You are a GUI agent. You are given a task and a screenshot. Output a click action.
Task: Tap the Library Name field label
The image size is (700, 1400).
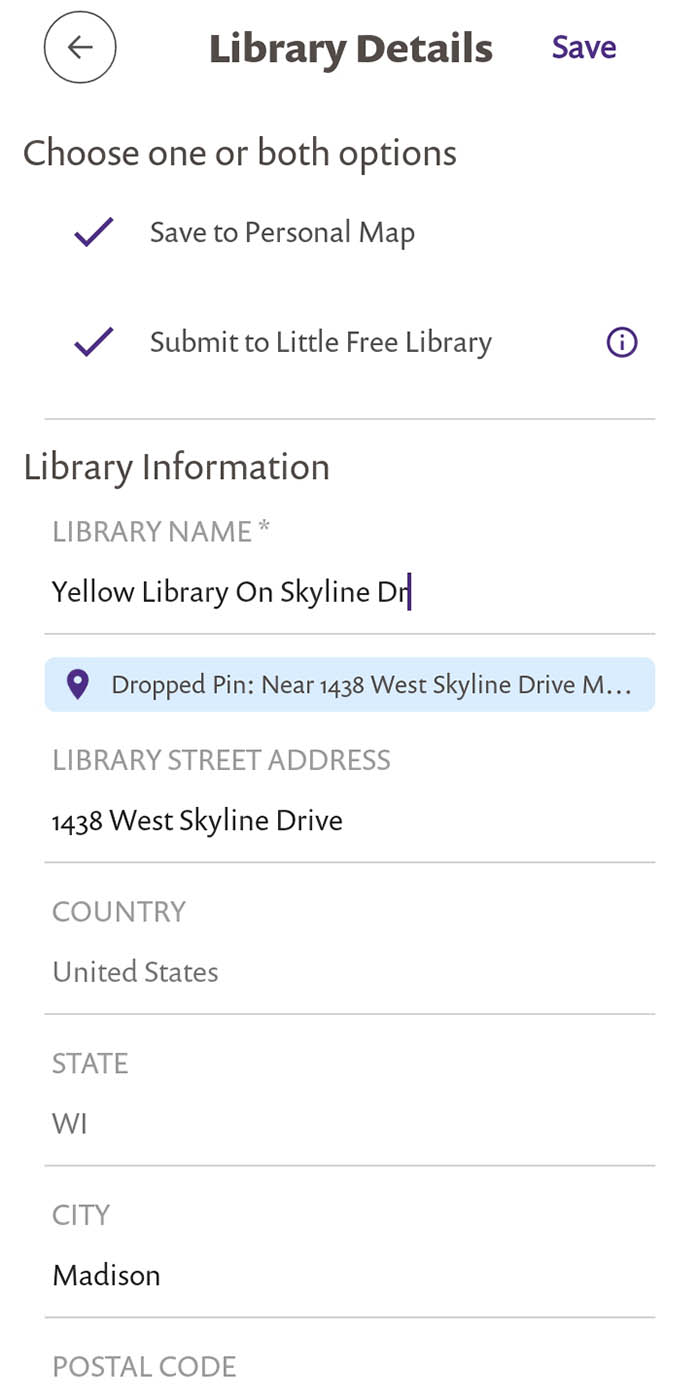160,532
